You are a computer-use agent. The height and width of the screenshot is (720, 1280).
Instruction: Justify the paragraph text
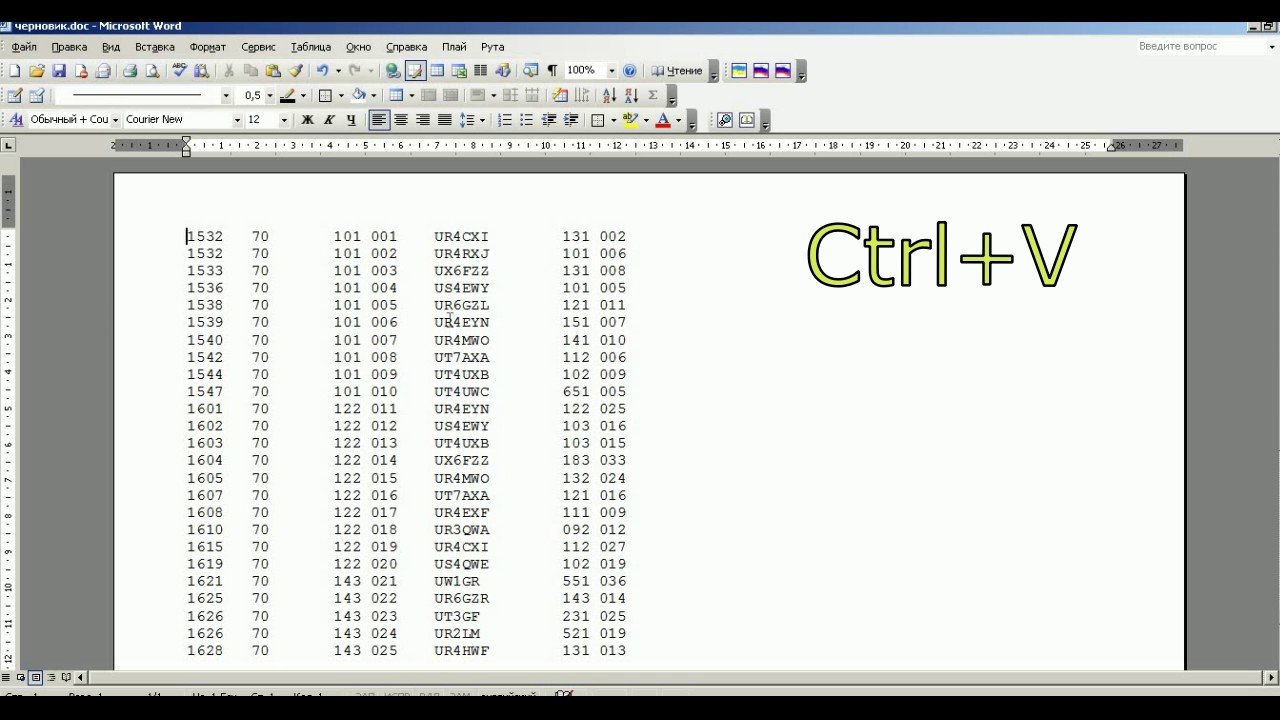[x=445, y=120]
